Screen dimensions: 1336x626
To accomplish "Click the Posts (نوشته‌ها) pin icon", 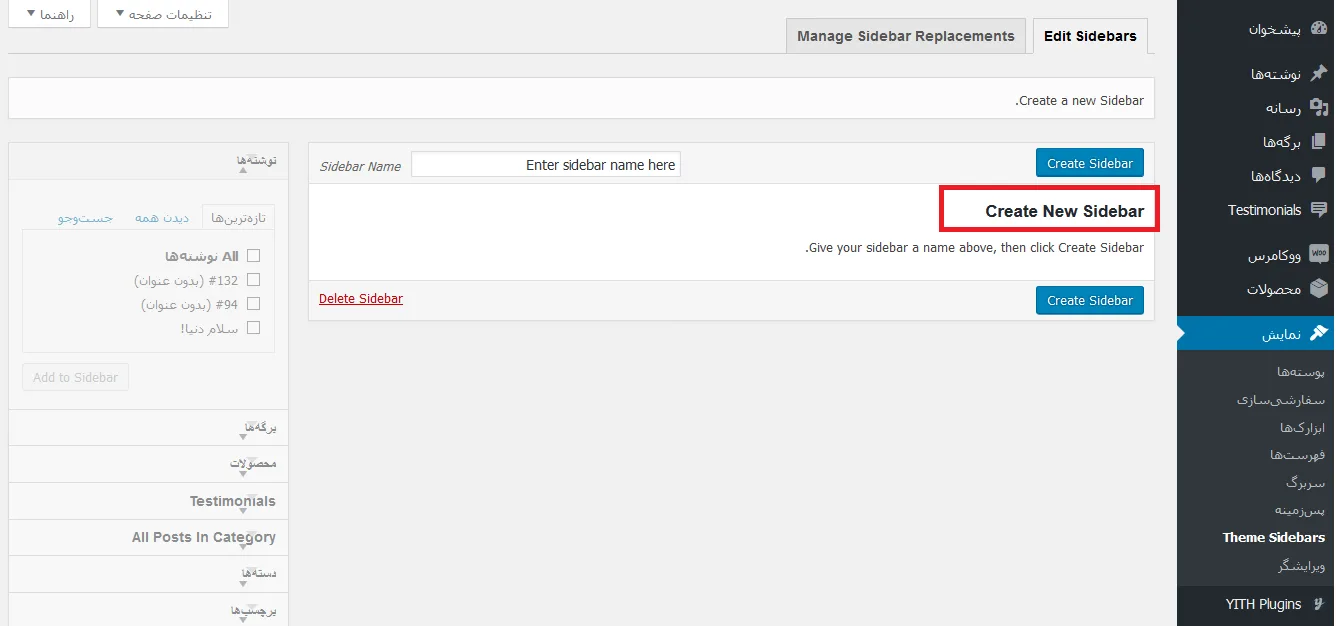I will tap(1318, 73).
